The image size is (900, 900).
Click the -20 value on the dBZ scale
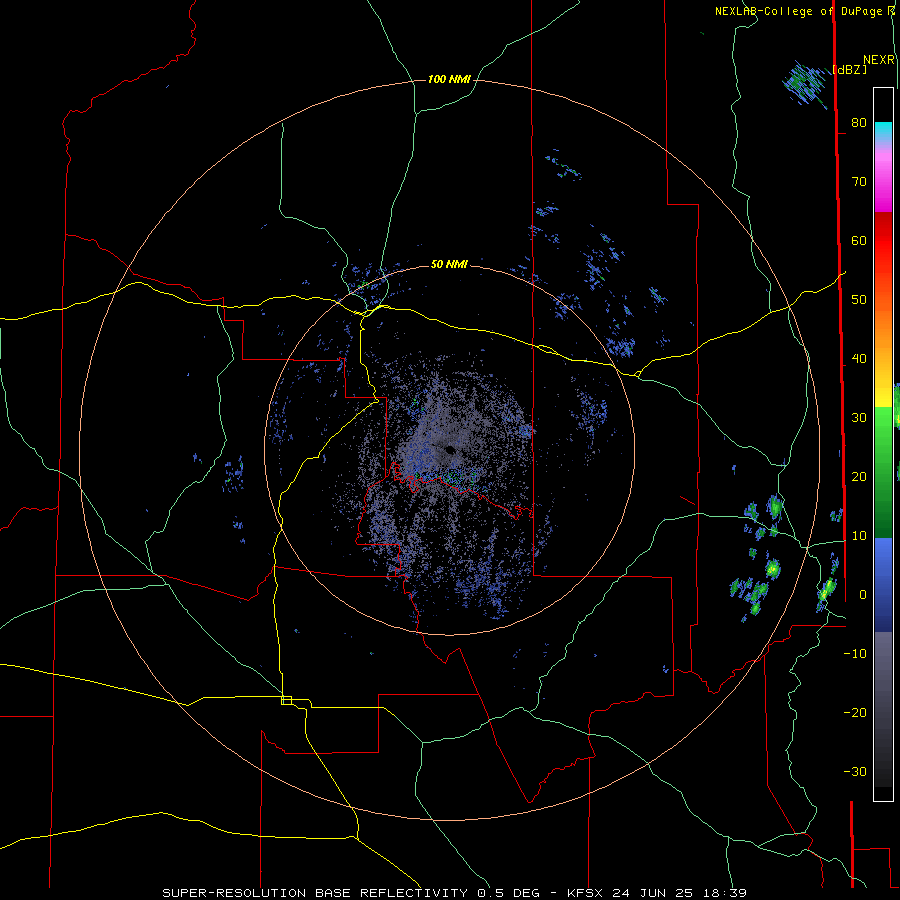click(855, 712)
